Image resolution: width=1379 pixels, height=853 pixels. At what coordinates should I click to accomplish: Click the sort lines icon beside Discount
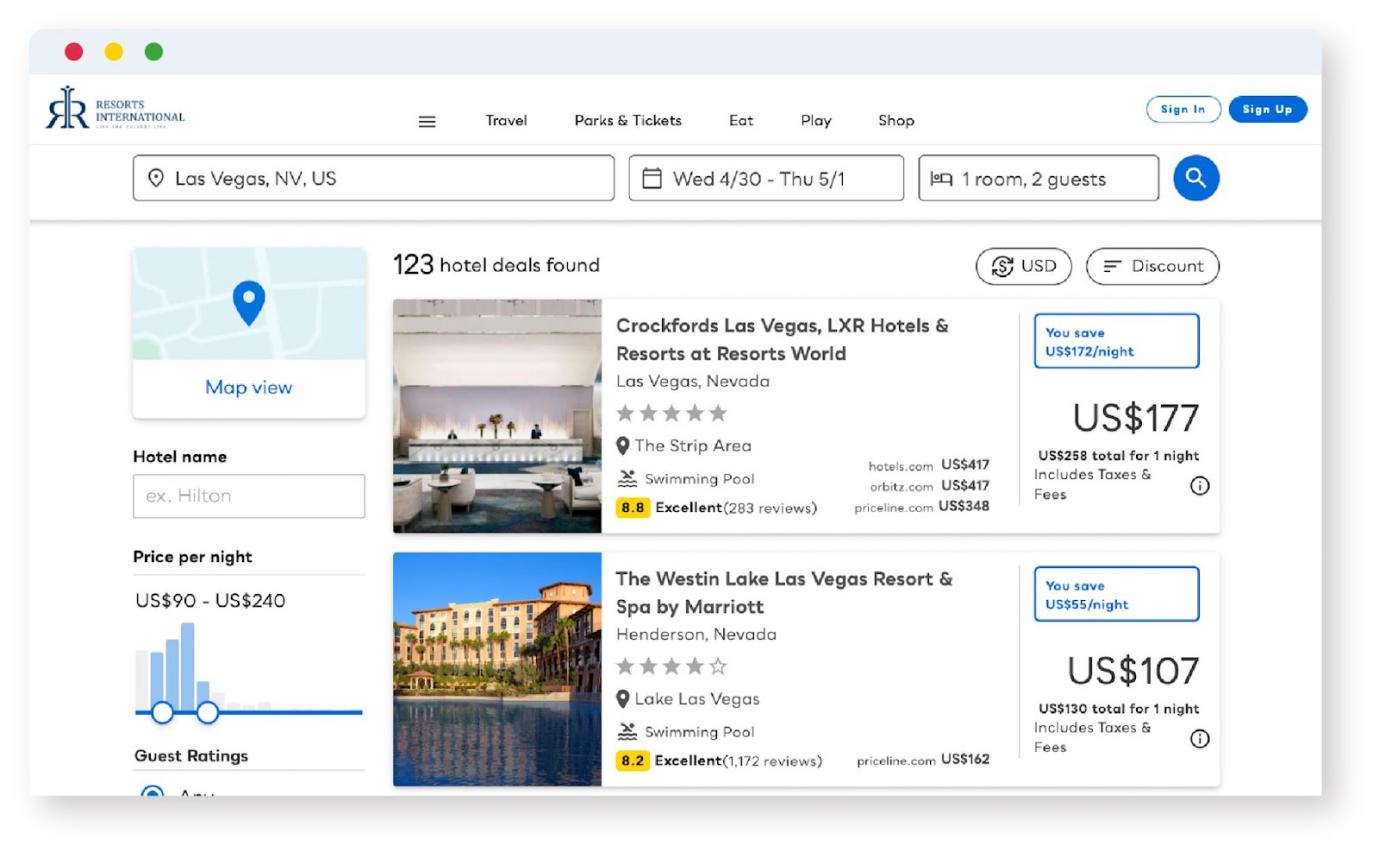pyautogui.click(x=1112, y=266)
